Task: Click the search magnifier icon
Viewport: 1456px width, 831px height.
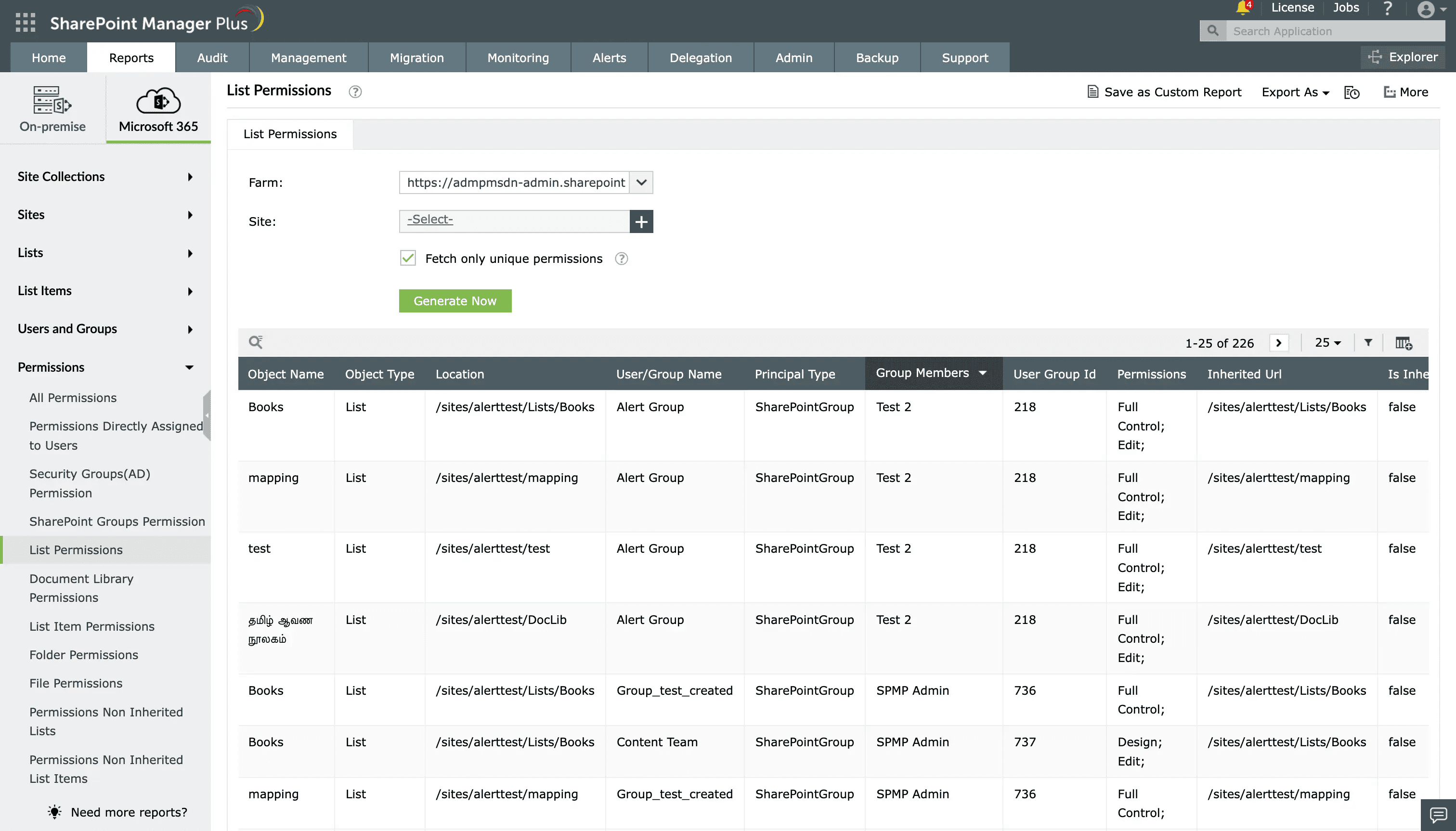Action: (x=1213, y=31)
